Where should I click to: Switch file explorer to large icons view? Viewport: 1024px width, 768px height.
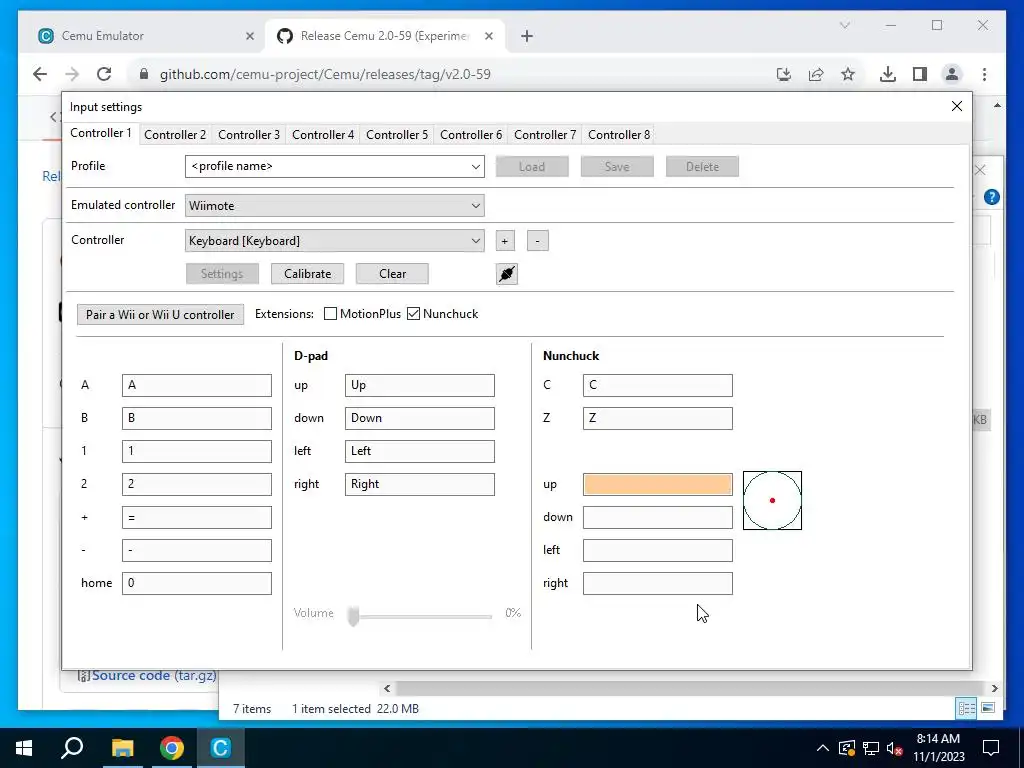pyautogui.click(x=988, y=708)
